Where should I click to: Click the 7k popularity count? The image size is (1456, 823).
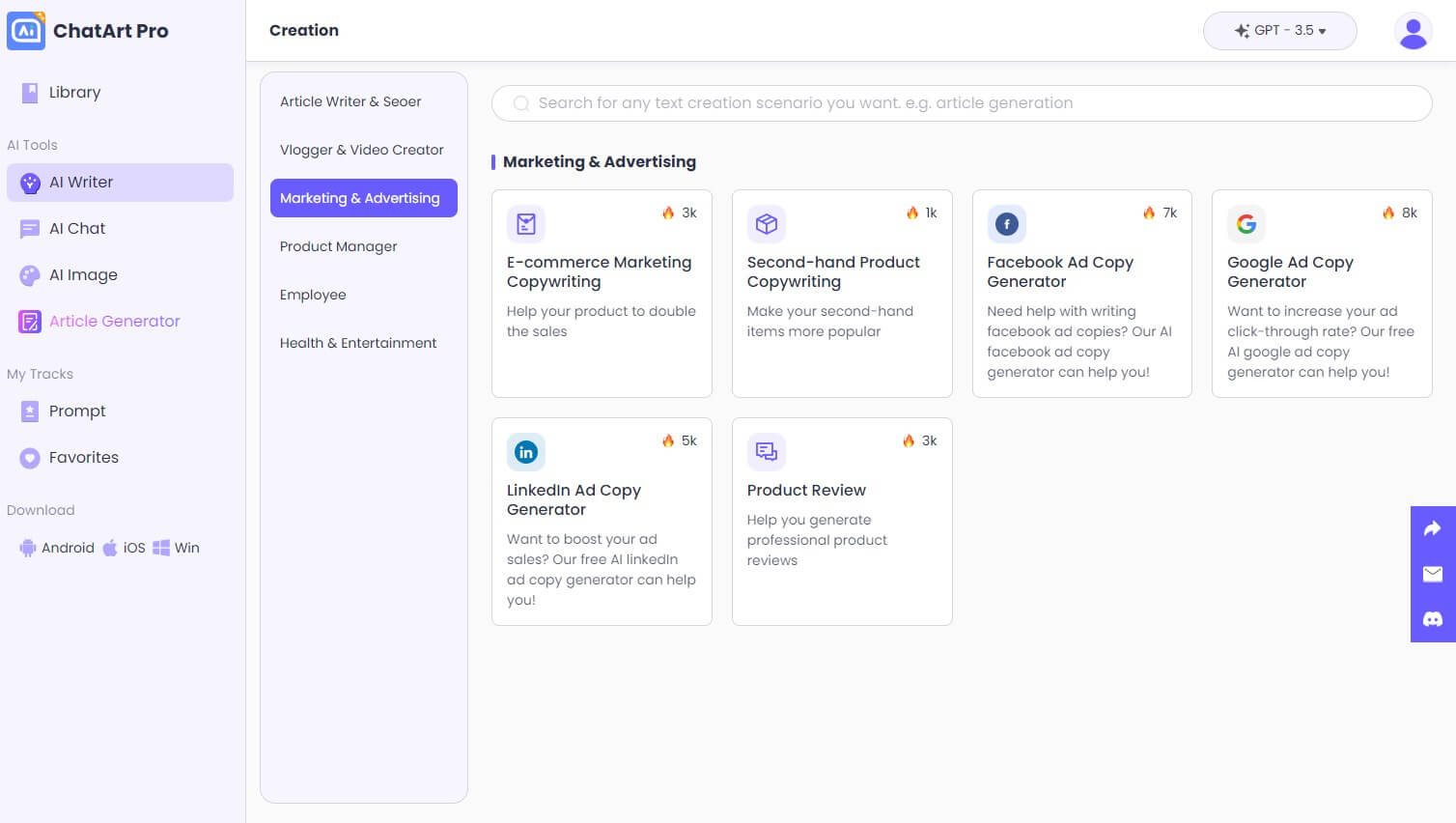point(1169,213)
